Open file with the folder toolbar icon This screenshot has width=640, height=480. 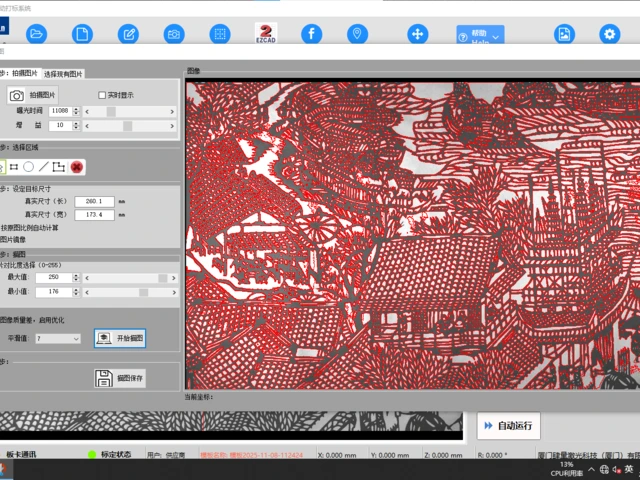[36, 34]
